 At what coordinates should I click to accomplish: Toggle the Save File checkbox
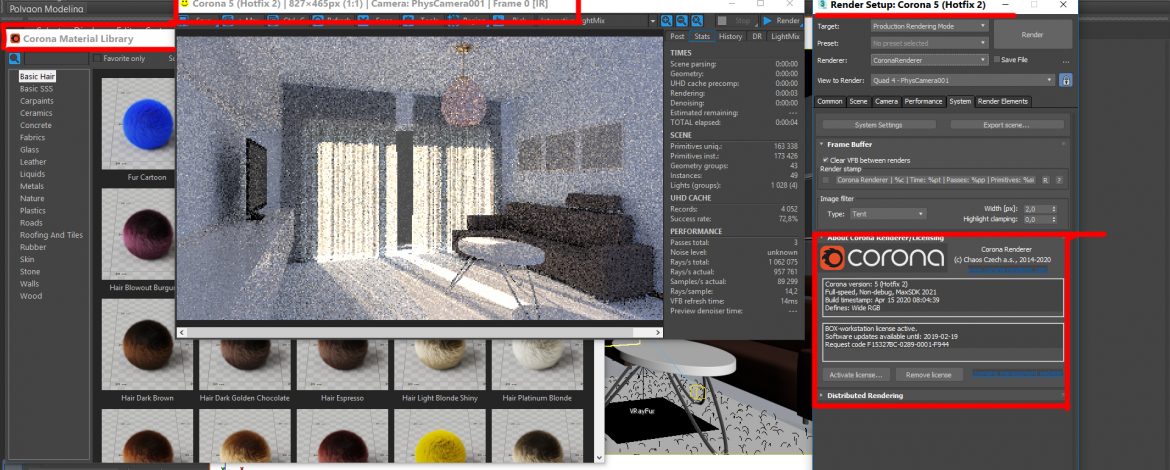[x=996, y=60]
